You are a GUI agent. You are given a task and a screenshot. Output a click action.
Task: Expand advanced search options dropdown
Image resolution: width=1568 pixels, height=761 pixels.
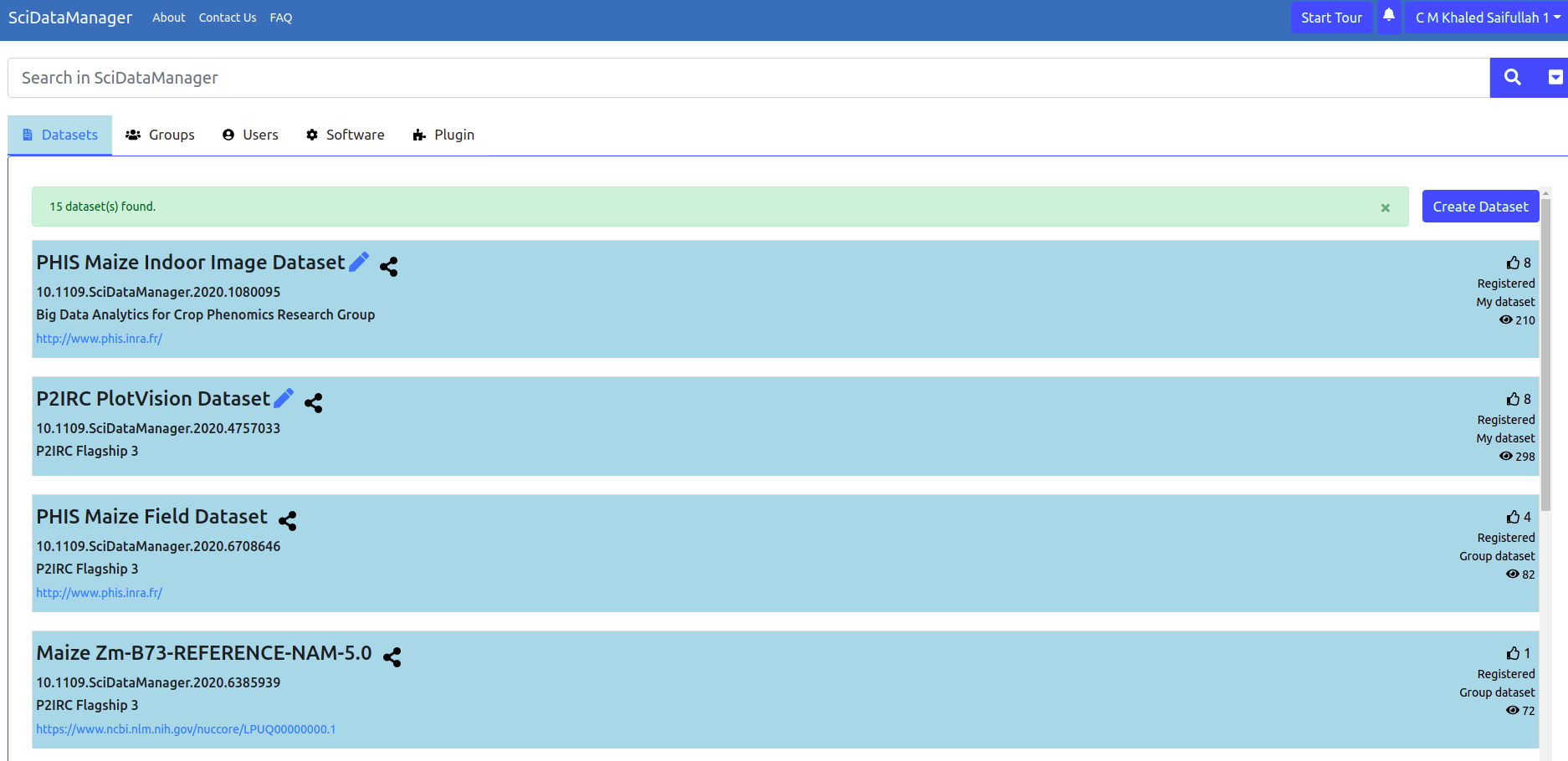point(1555,77)
